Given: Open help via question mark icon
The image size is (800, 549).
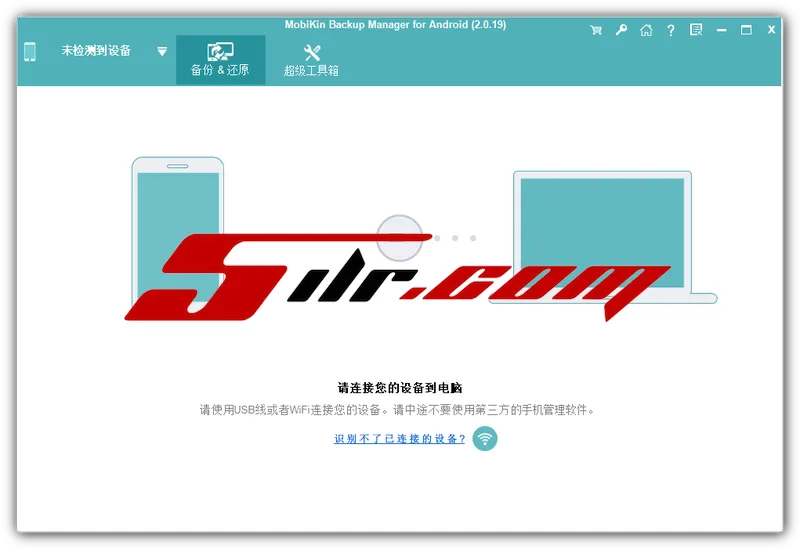Looking at the screenshot, I should pos(671,31).
